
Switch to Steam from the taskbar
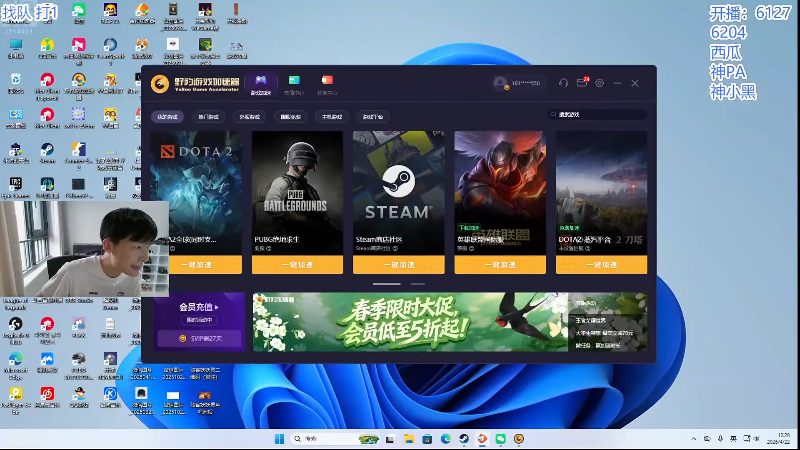click(464, 439)
